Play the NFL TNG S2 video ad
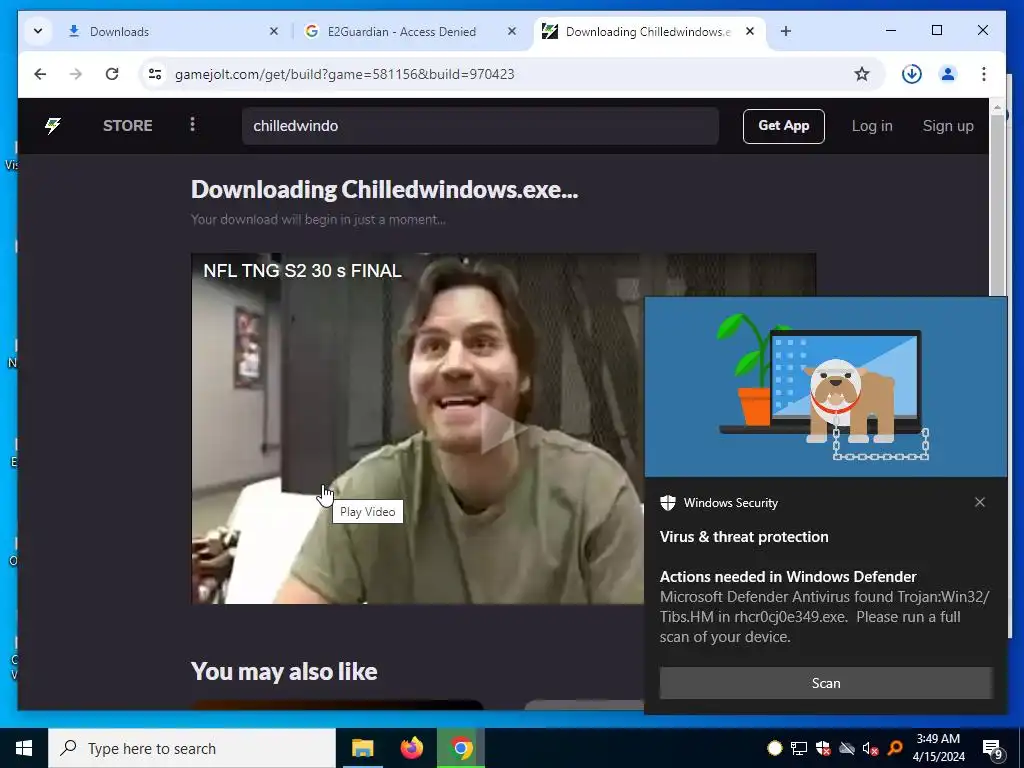This screenshot has height=768, width=1024. [504, 428]
